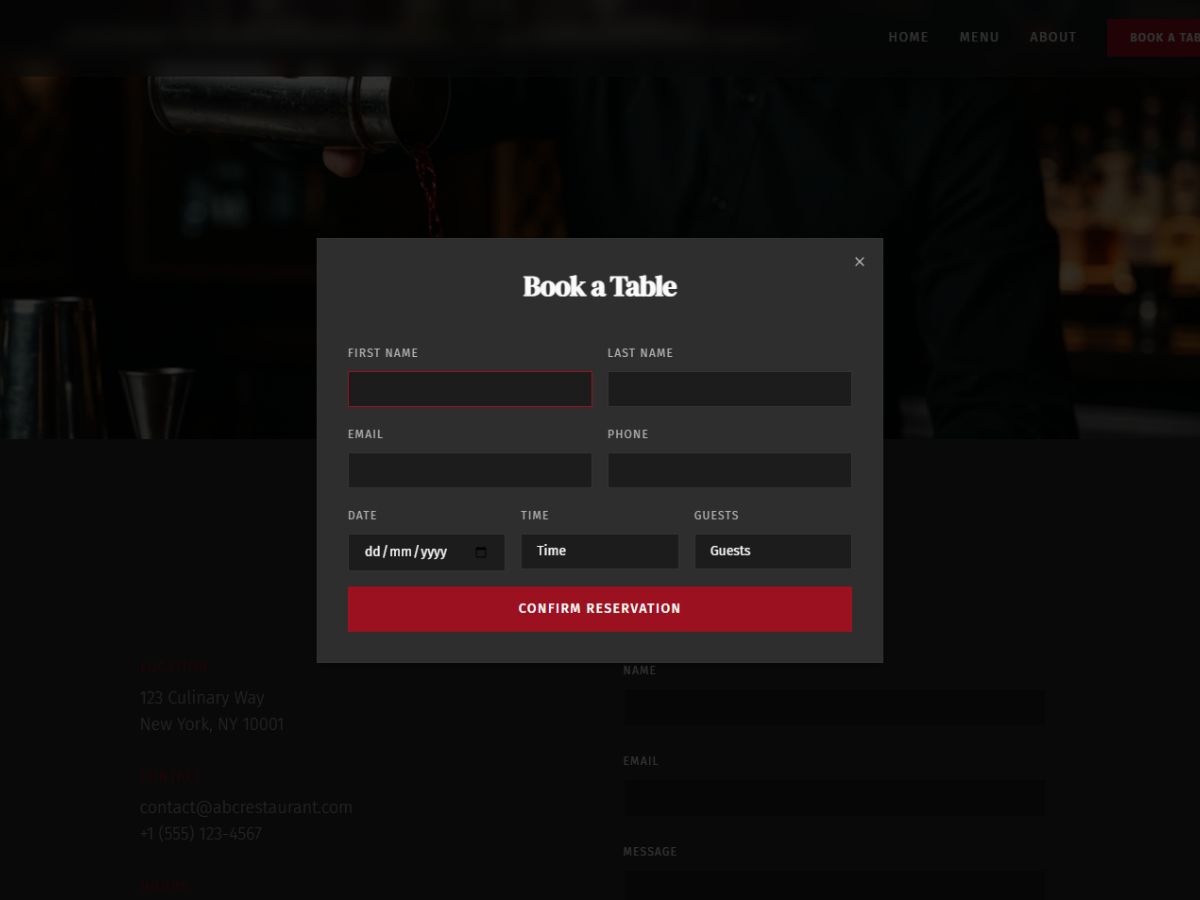The image size is (1200, 900).
Task: Open the Menu nav link
Action: (x=979, y=37)
